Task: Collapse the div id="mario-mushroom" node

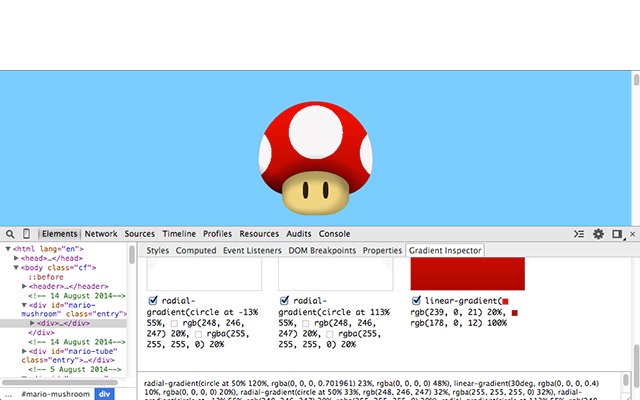Action: click(x=24, y=305)
